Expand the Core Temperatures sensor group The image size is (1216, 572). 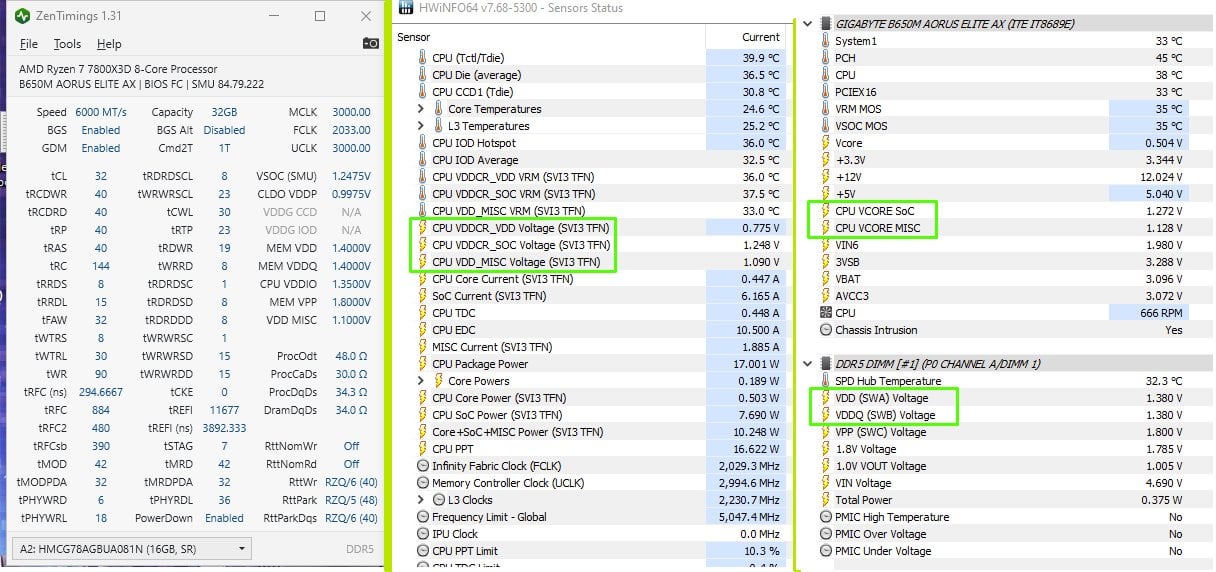(x=421, y=109)
